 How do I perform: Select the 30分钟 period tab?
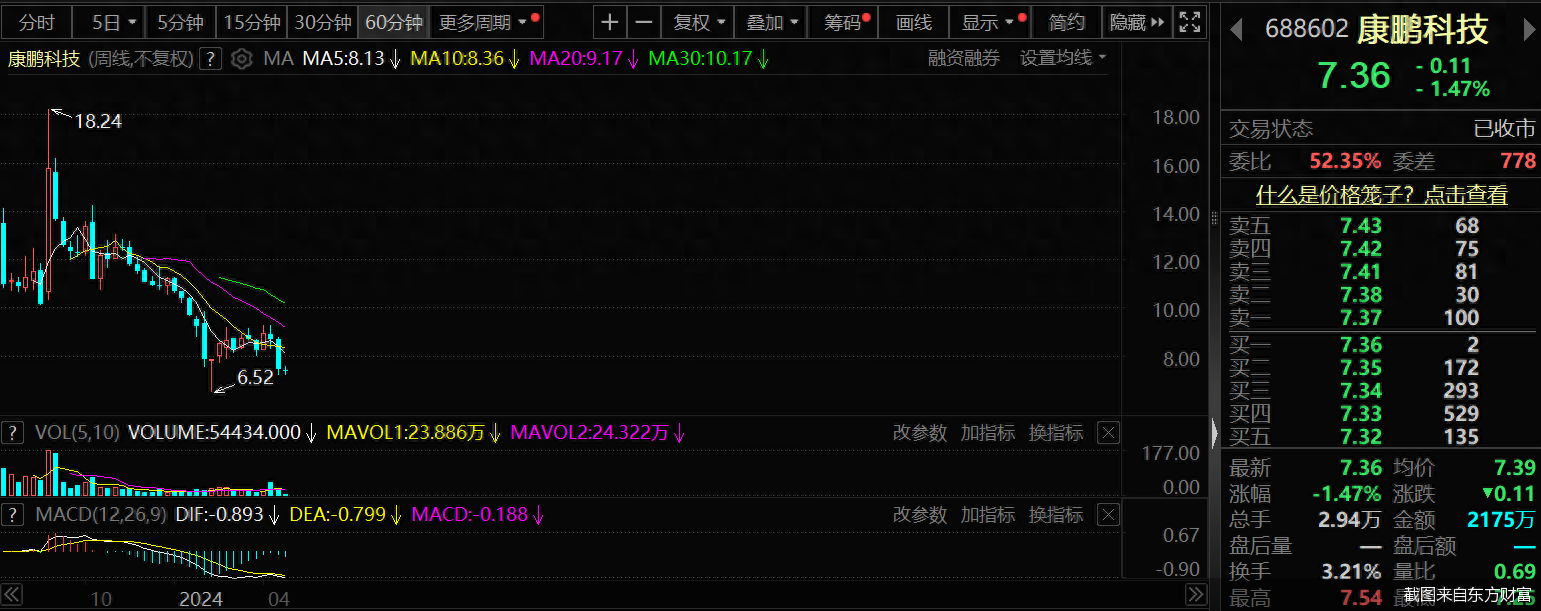(323, 21)
